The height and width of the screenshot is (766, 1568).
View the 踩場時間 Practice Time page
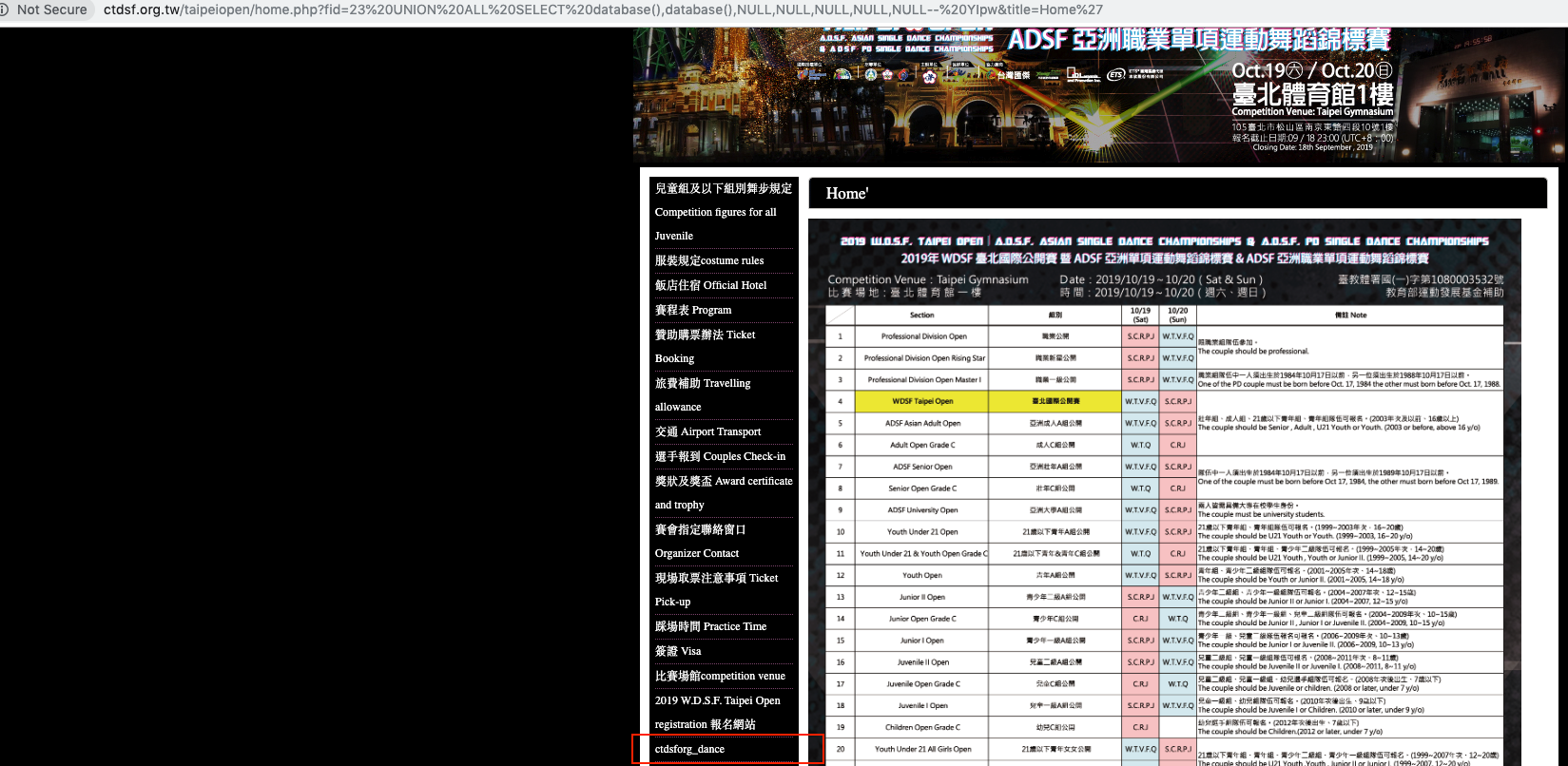(710, 626)
